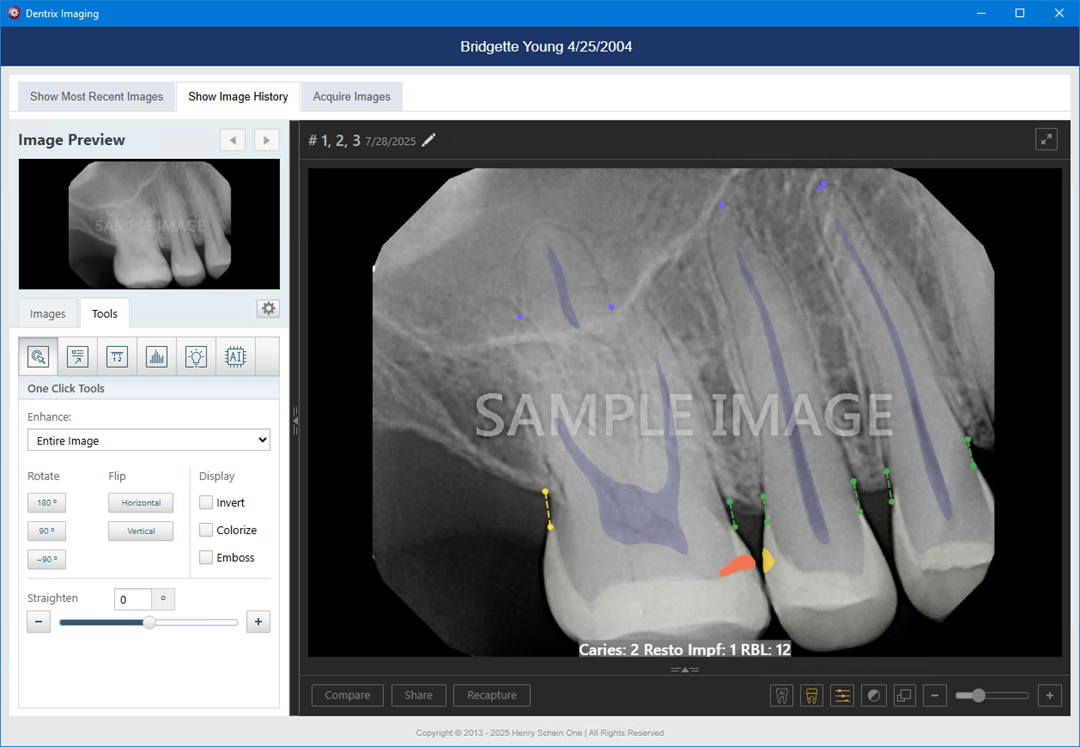This screenshot has width=1080, height=747.
Task: Toggle the yellow crown tooth overlay icon
Action: 812,695
